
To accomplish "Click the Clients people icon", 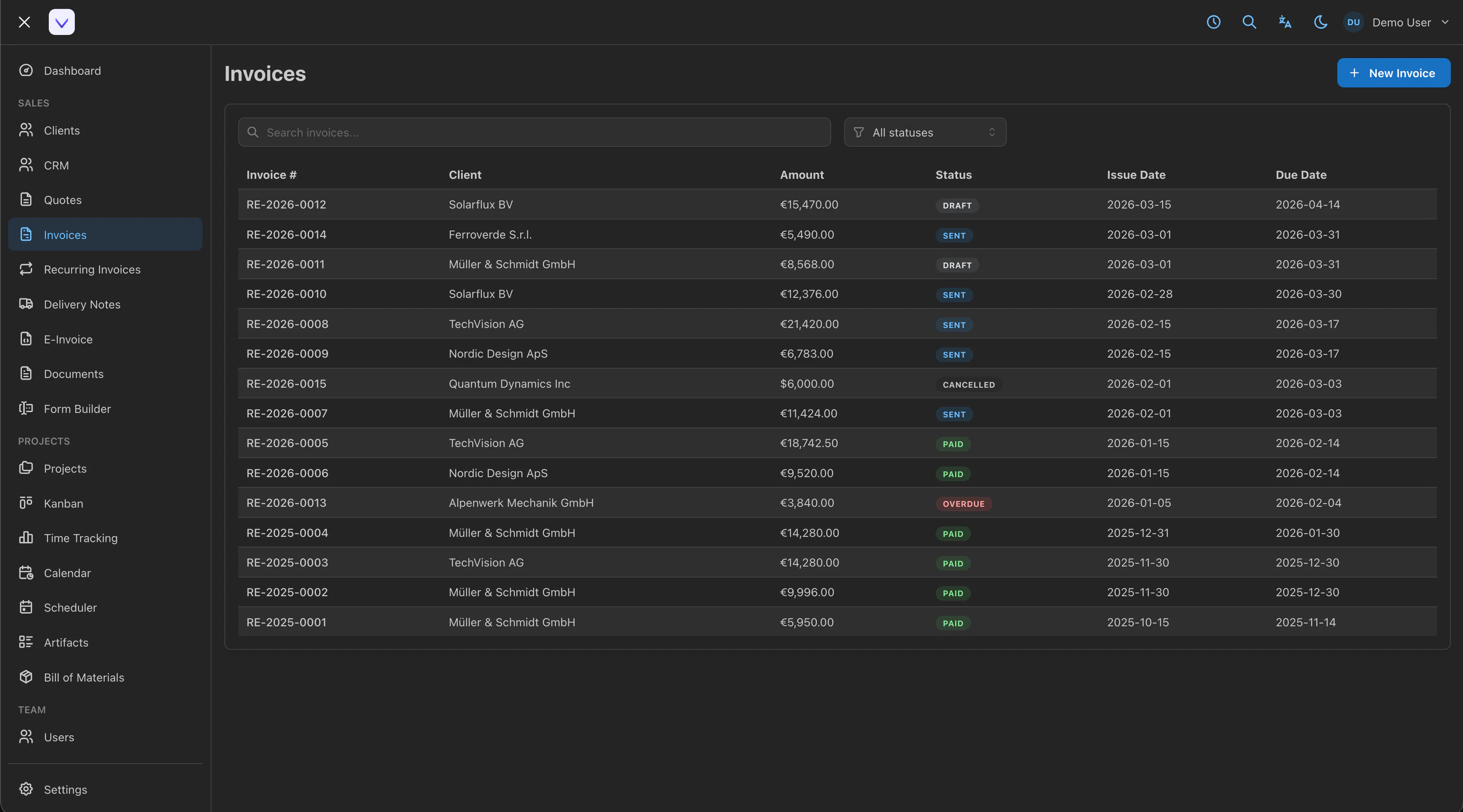I will pyautogui.click(x=26, y=130).
